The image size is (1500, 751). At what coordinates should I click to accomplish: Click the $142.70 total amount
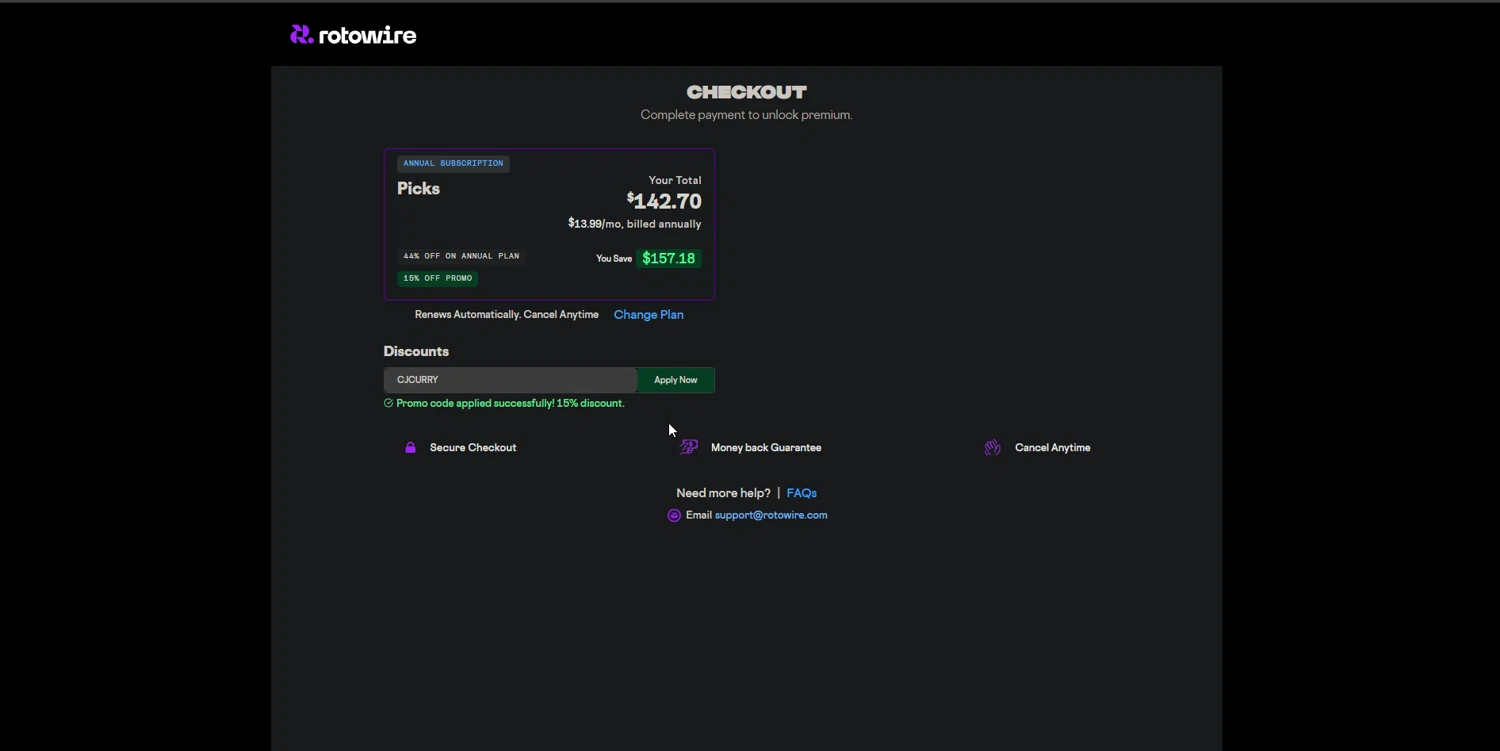pyautogui.click(x=664, y=201)
